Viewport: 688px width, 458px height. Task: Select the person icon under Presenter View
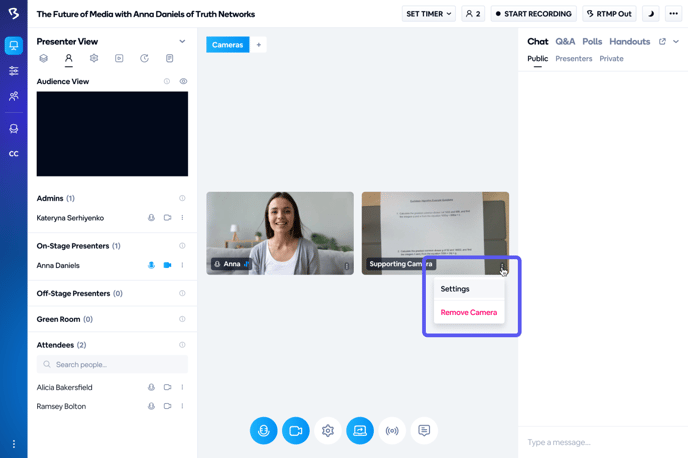[x=68, y=58]
